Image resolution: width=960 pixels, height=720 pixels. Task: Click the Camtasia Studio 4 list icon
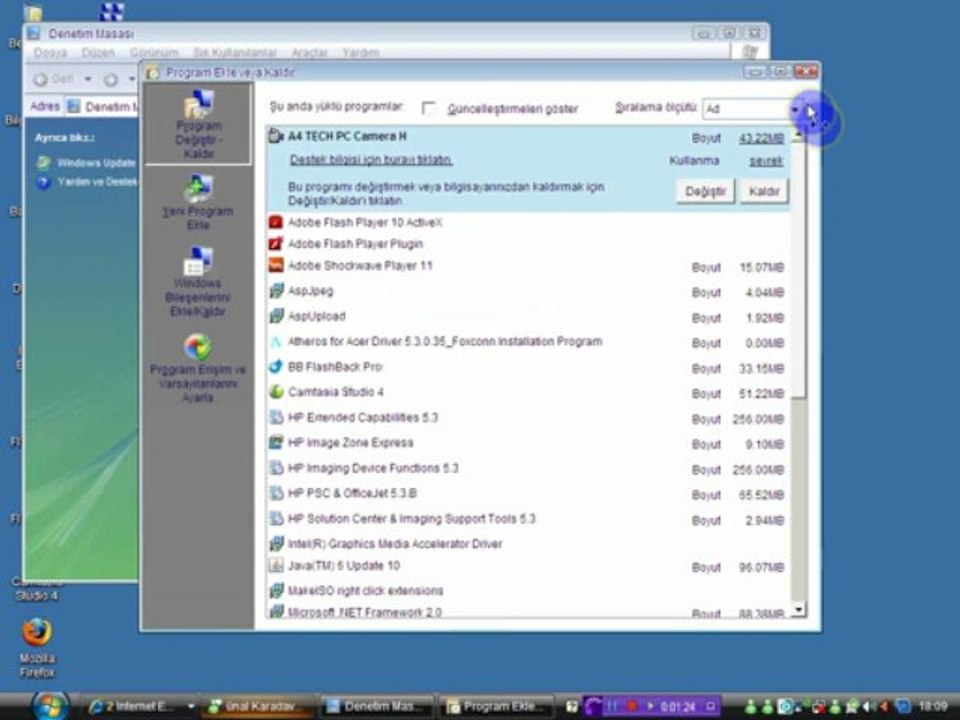276,392
